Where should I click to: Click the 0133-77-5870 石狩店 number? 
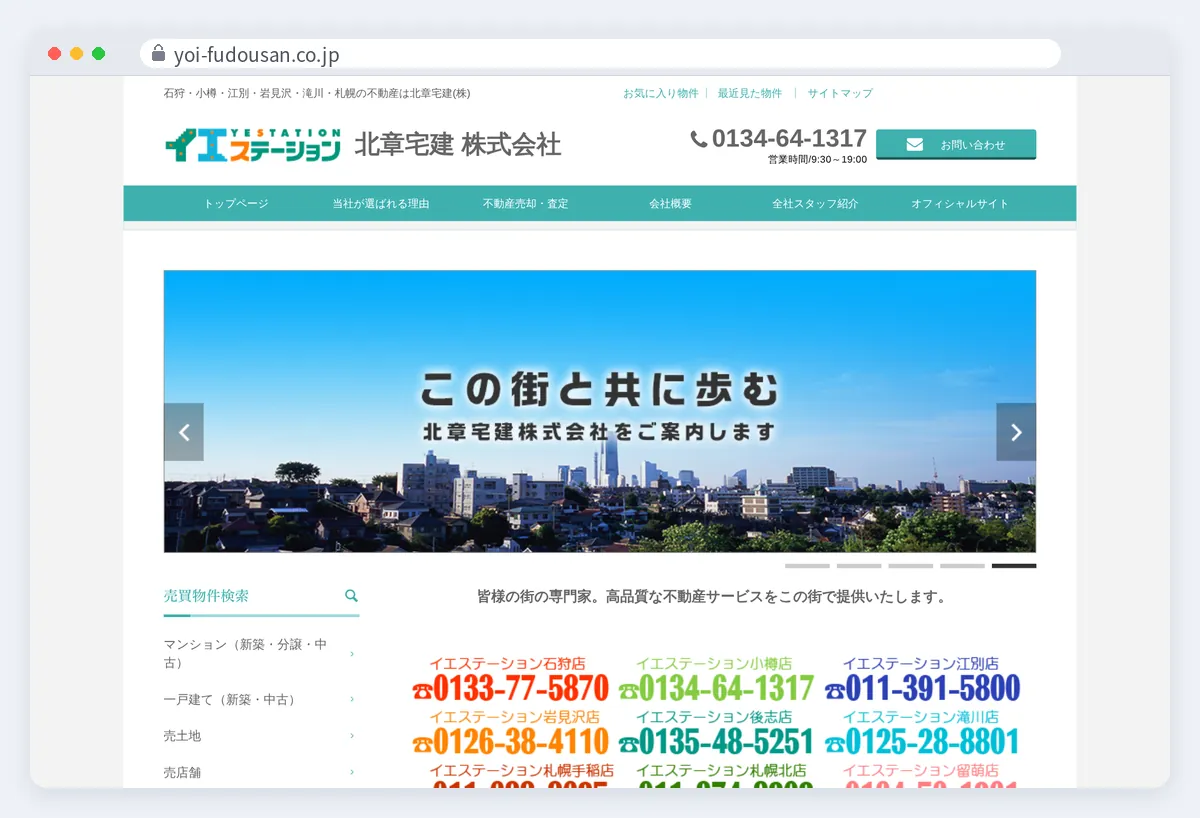pyautogui.click(x=521, y=689)
